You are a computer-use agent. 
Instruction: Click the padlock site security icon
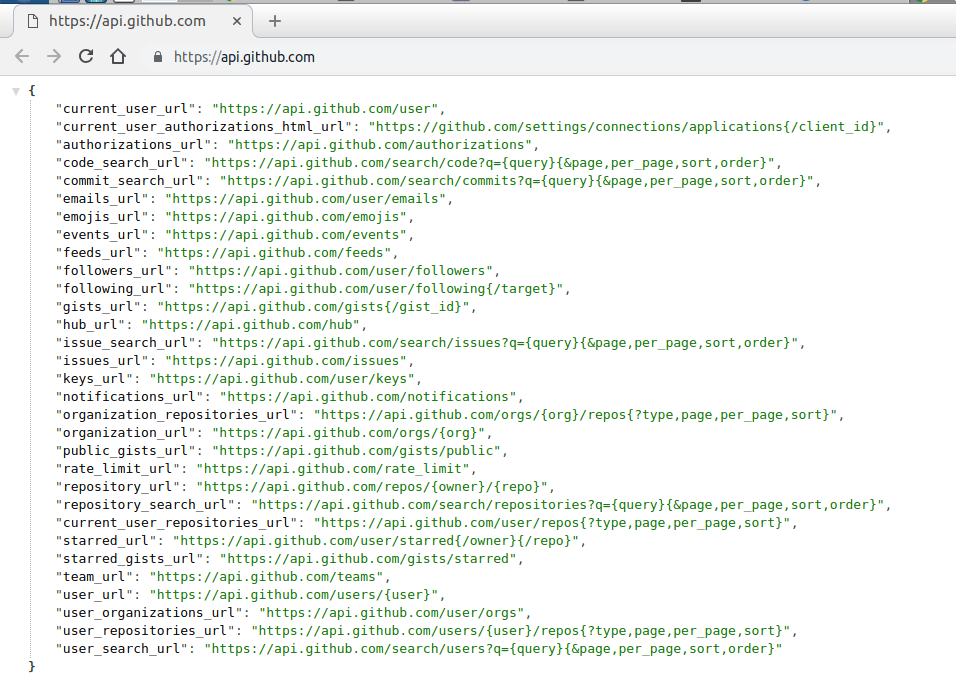158,57
